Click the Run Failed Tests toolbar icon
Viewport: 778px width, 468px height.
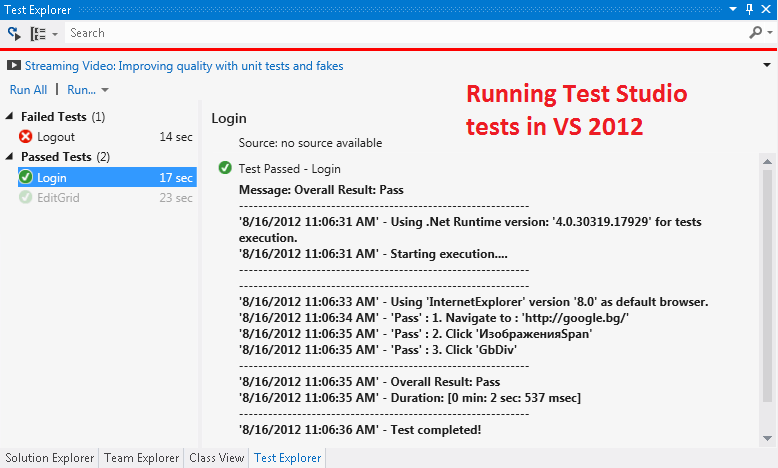(14, 34)
